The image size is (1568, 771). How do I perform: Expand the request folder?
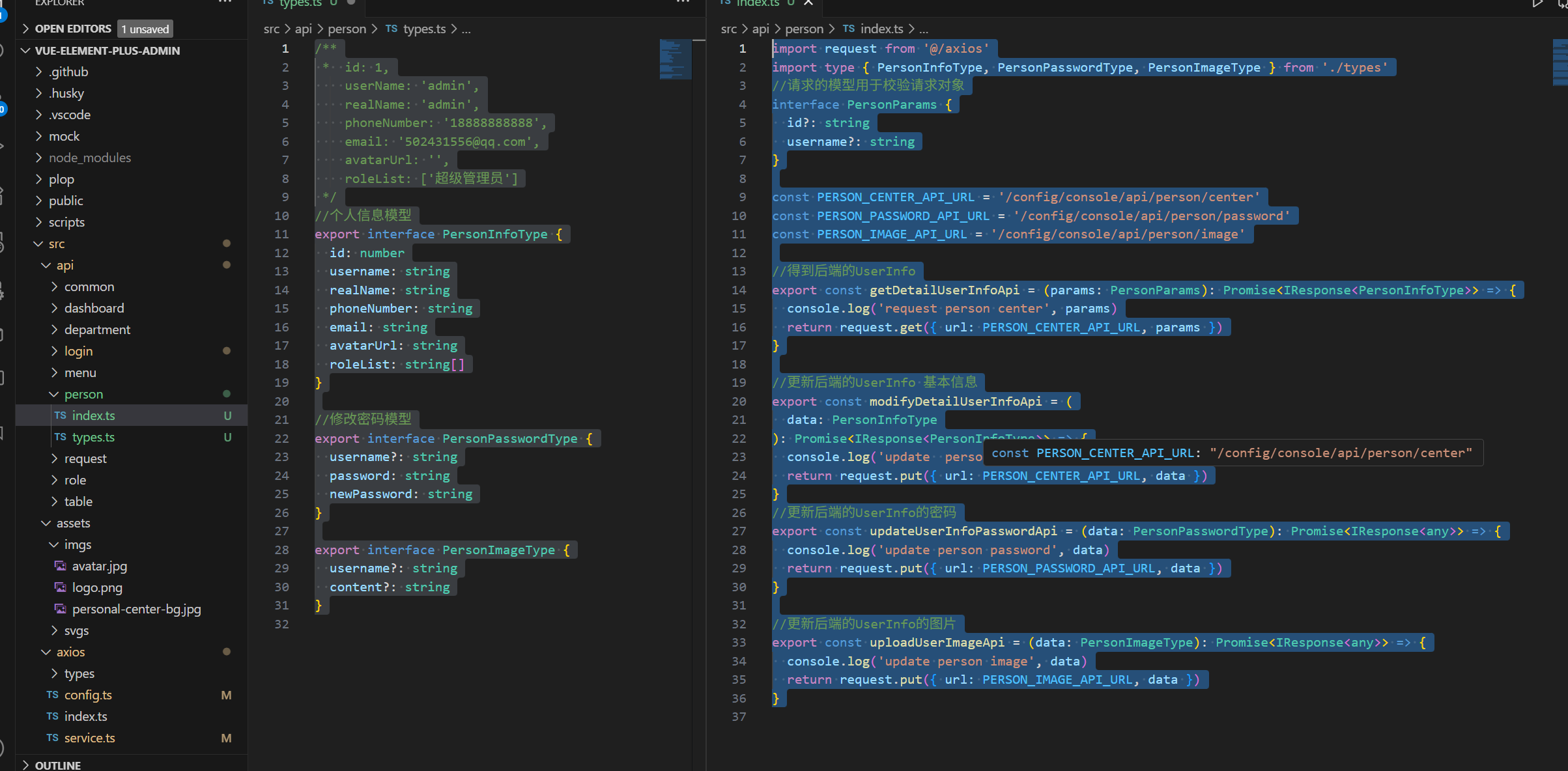click(x=54, y=458)
